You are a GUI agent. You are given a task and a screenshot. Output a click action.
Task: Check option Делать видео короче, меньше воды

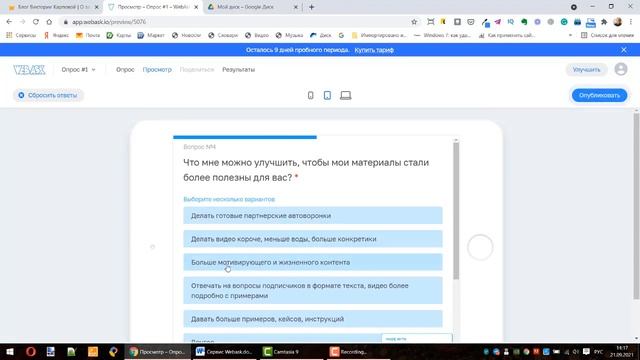pos(313,239)
